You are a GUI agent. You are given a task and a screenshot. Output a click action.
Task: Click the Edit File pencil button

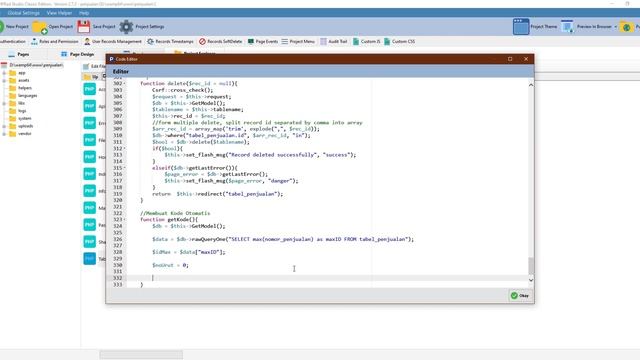coord(94,66)
